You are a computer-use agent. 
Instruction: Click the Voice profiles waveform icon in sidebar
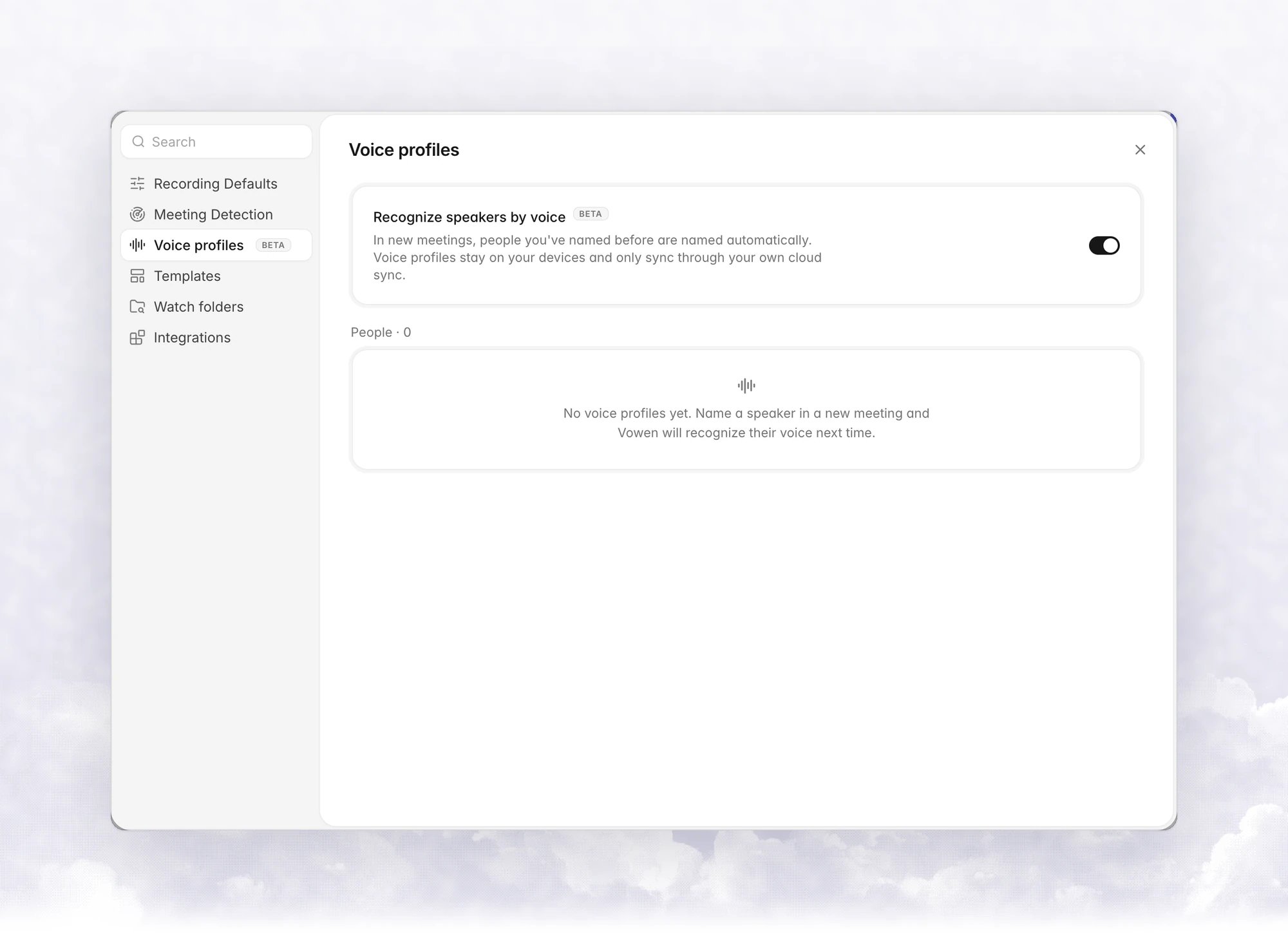[137, 245]
